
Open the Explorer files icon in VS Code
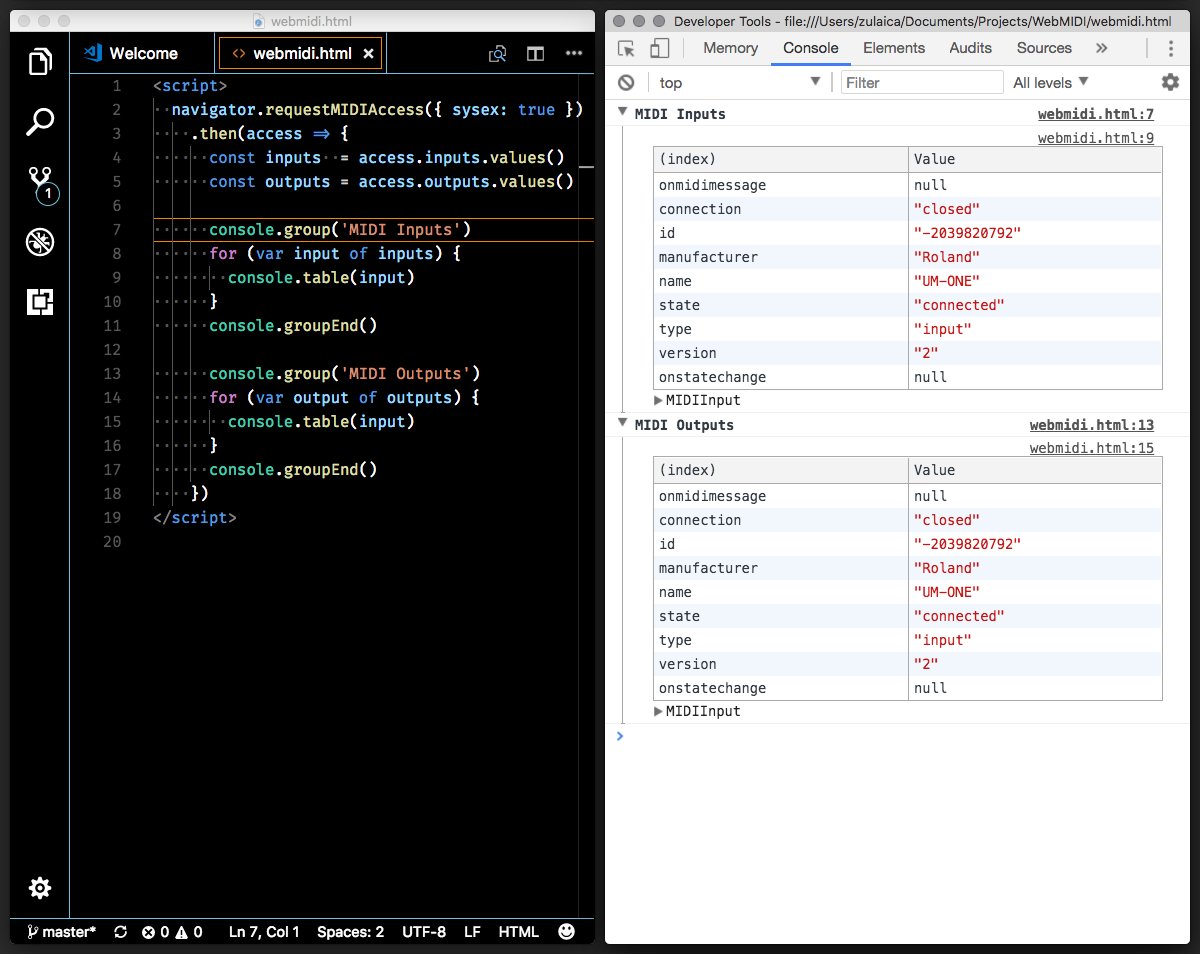40,62
